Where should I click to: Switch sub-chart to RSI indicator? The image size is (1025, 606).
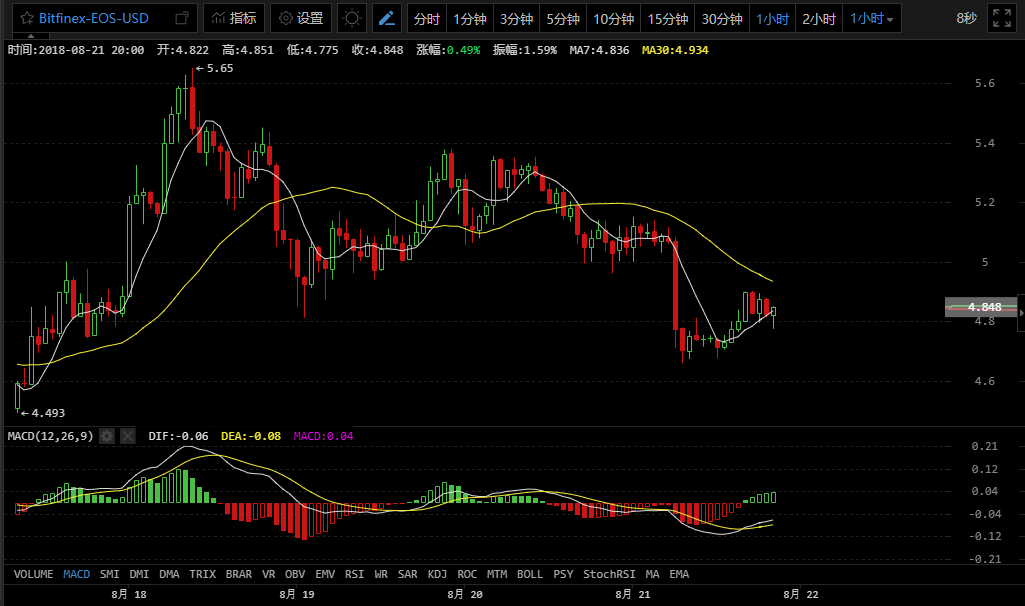coord(354,574)
